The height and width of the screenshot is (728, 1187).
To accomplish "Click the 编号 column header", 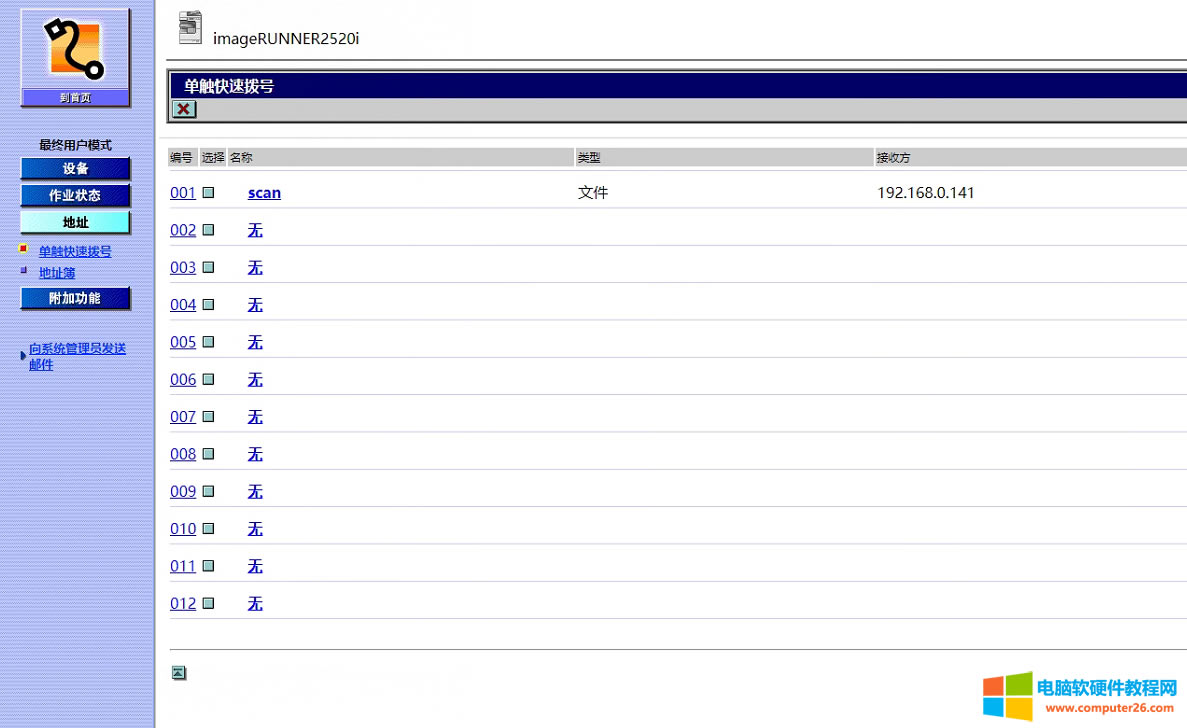I will (182, 157).
